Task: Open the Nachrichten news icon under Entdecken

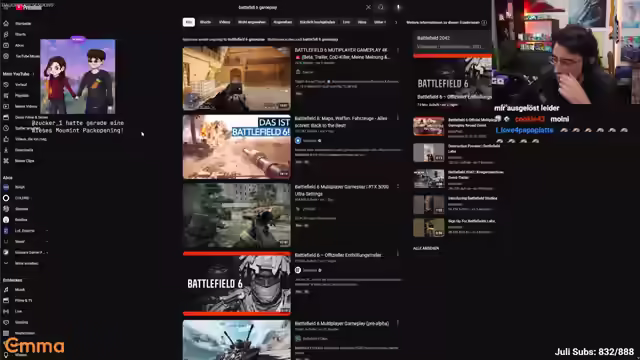Action: (6, 333)
